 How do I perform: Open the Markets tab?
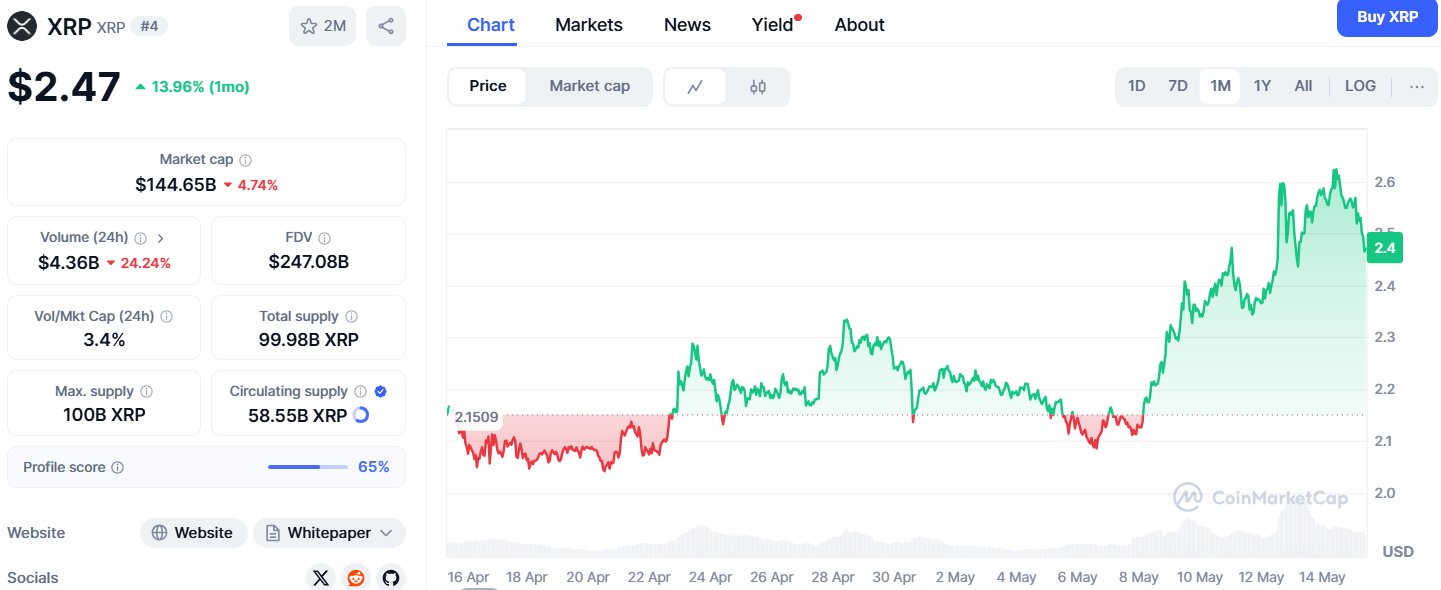pyautogui.click(x=589, y=25)
